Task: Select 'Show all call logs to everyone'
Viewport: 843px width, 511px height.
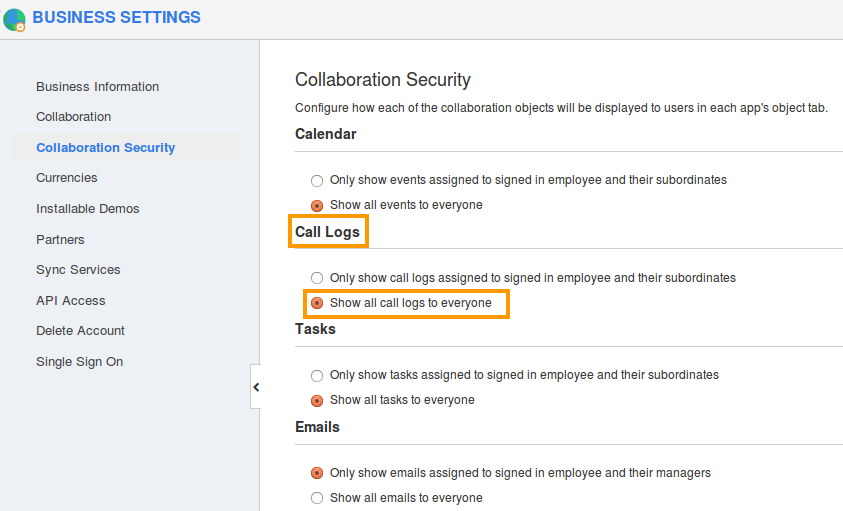Action: (x=317, y=303)
